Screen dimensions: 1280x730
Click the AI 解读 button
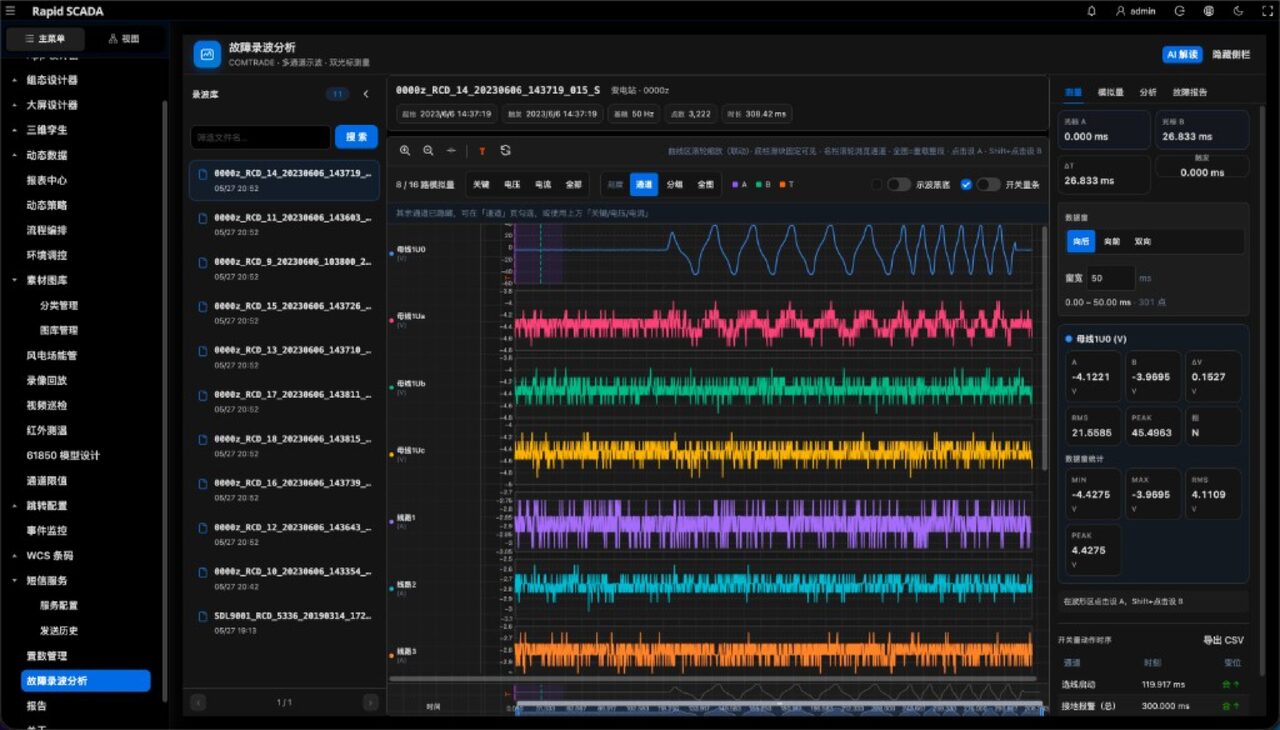coord(1182,55)
